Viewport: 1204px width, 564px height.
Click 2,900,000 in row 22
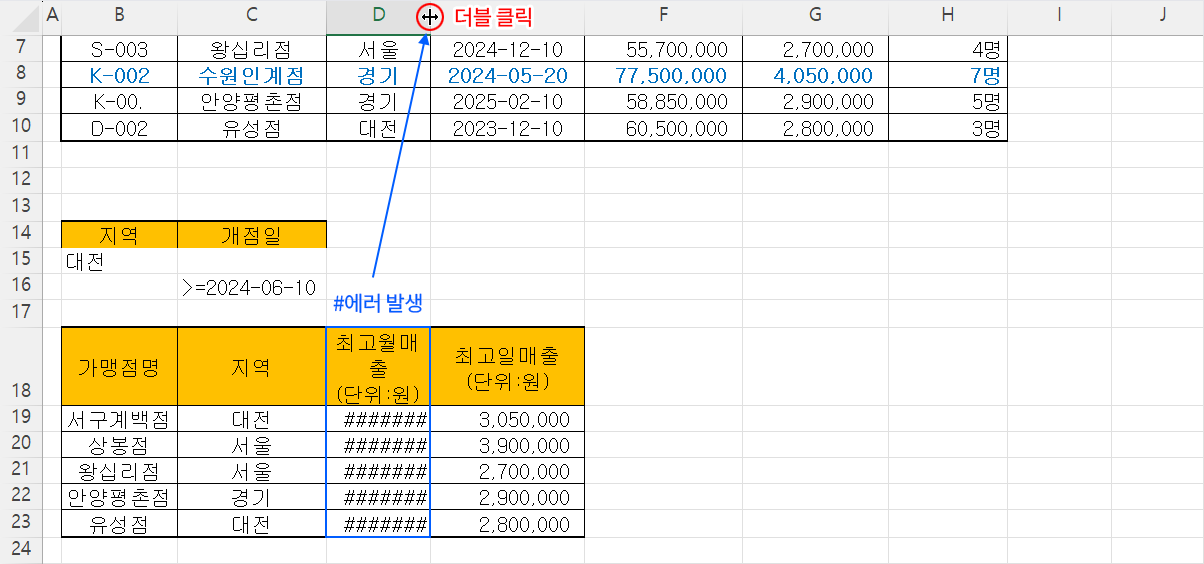tap(508, 497)
